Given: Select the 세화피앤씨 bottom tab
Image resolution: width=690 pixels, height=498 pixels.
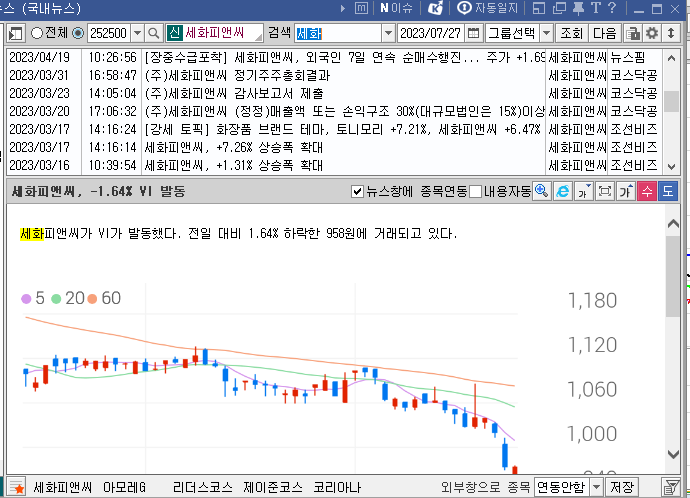Looking at the screenshot, I should tap(62, 487).
